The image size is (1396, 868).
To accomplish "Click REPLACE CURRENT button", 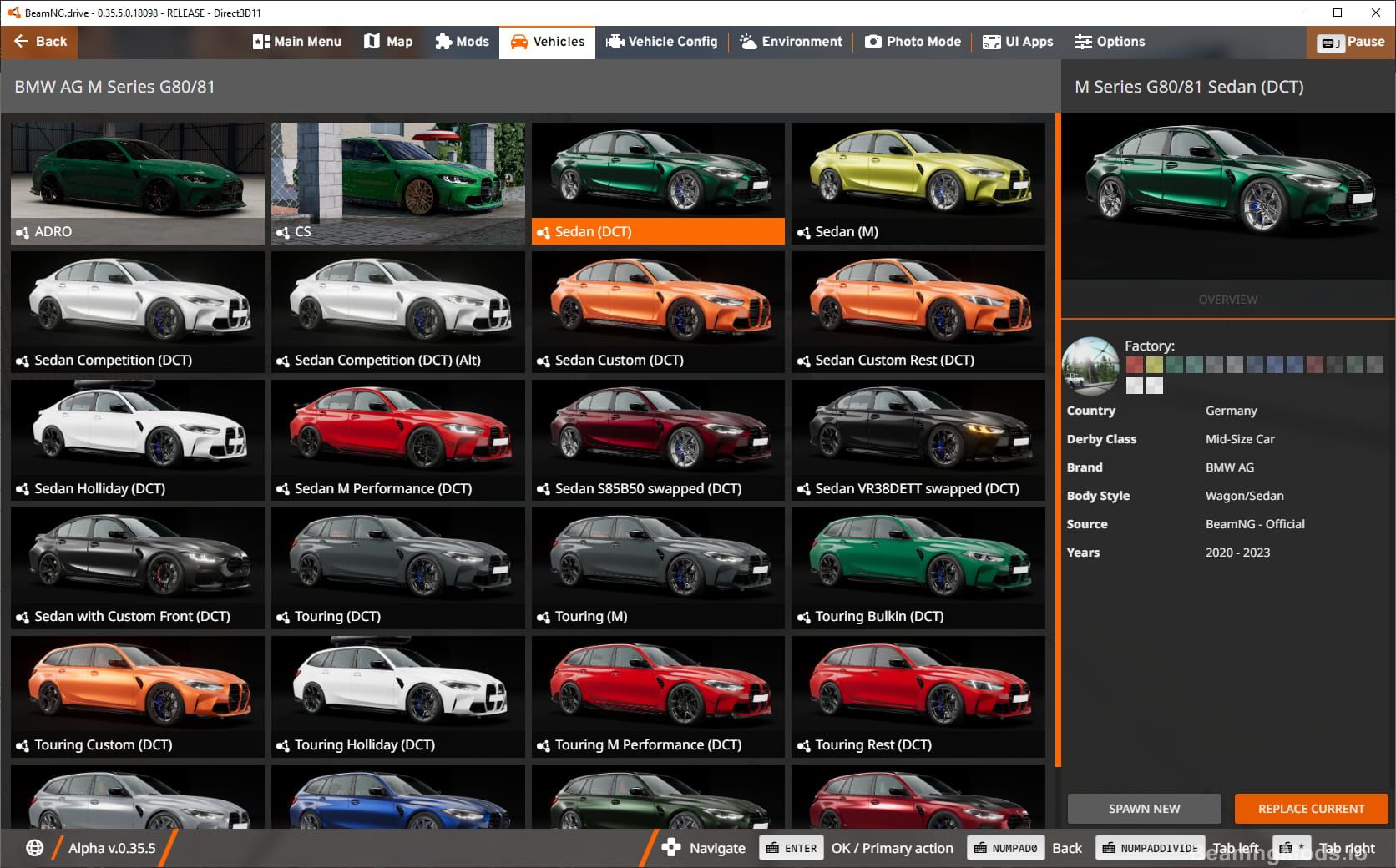I will 1312,809.
